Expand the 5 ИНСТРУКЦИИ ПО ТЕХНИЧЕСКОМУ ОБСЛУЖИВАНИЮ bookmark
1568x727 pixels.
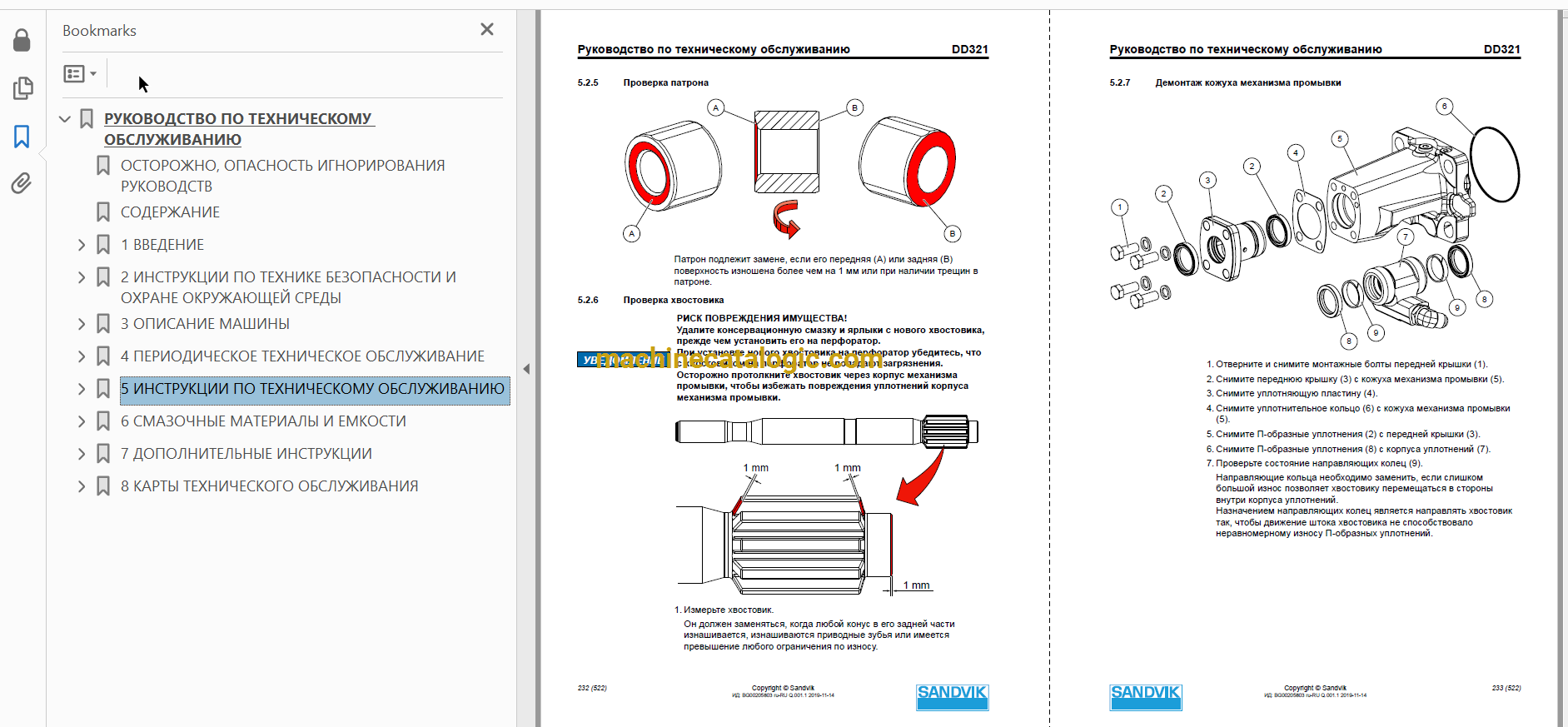point(82,389)
